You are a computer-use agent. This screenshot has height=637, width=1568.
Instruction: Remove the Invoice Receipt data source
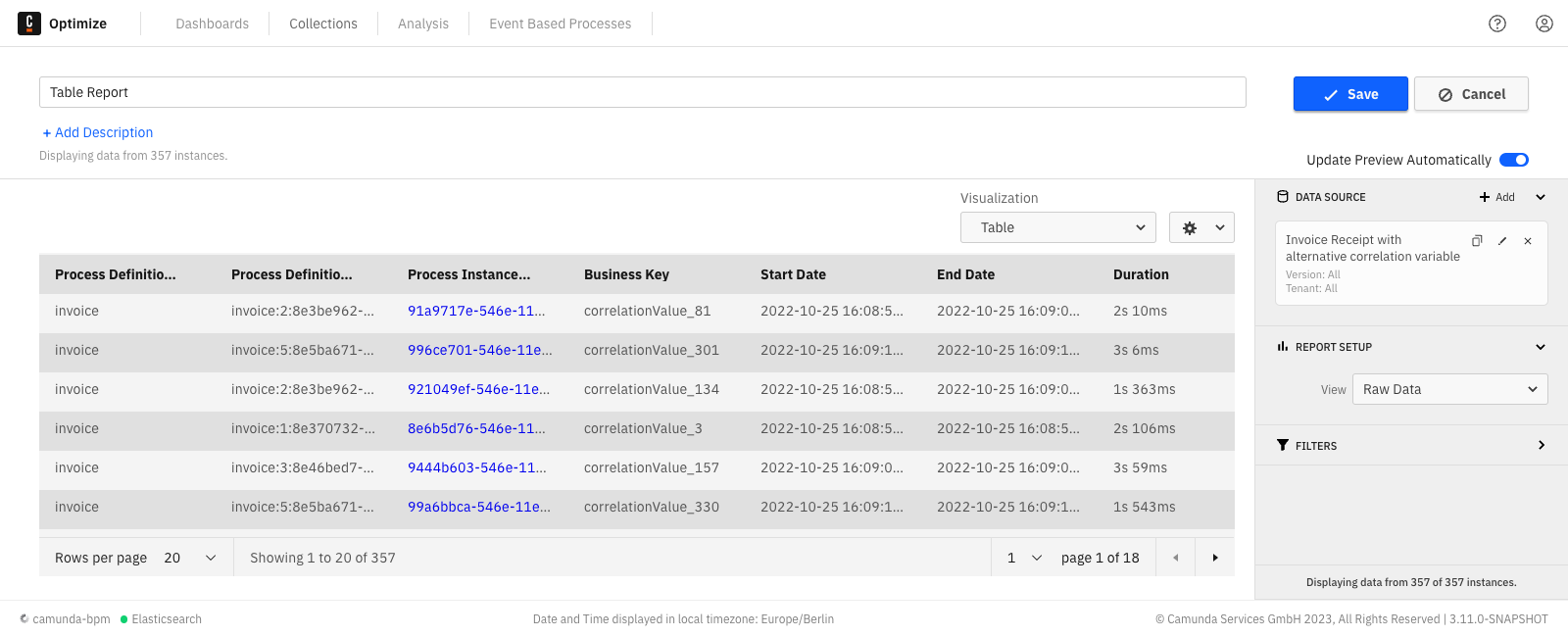(x=1528, y=240)
